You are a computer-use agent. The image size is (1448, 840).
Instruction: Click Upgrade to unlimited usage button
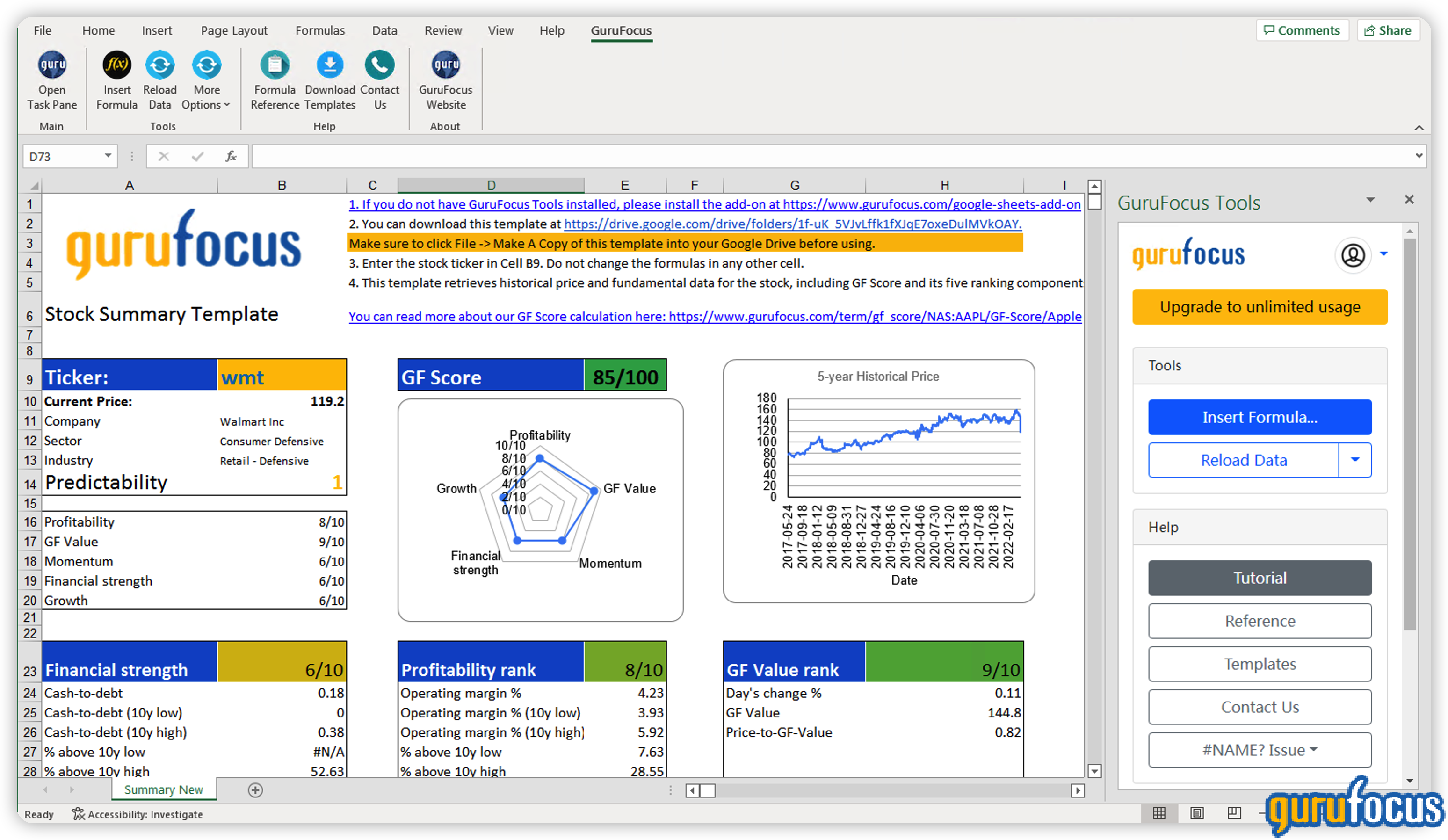[1260, 307]
